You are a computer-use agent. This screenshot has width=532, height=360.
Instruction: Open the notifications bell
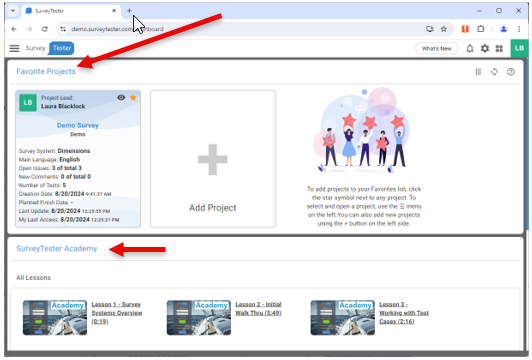click(470, 49)
